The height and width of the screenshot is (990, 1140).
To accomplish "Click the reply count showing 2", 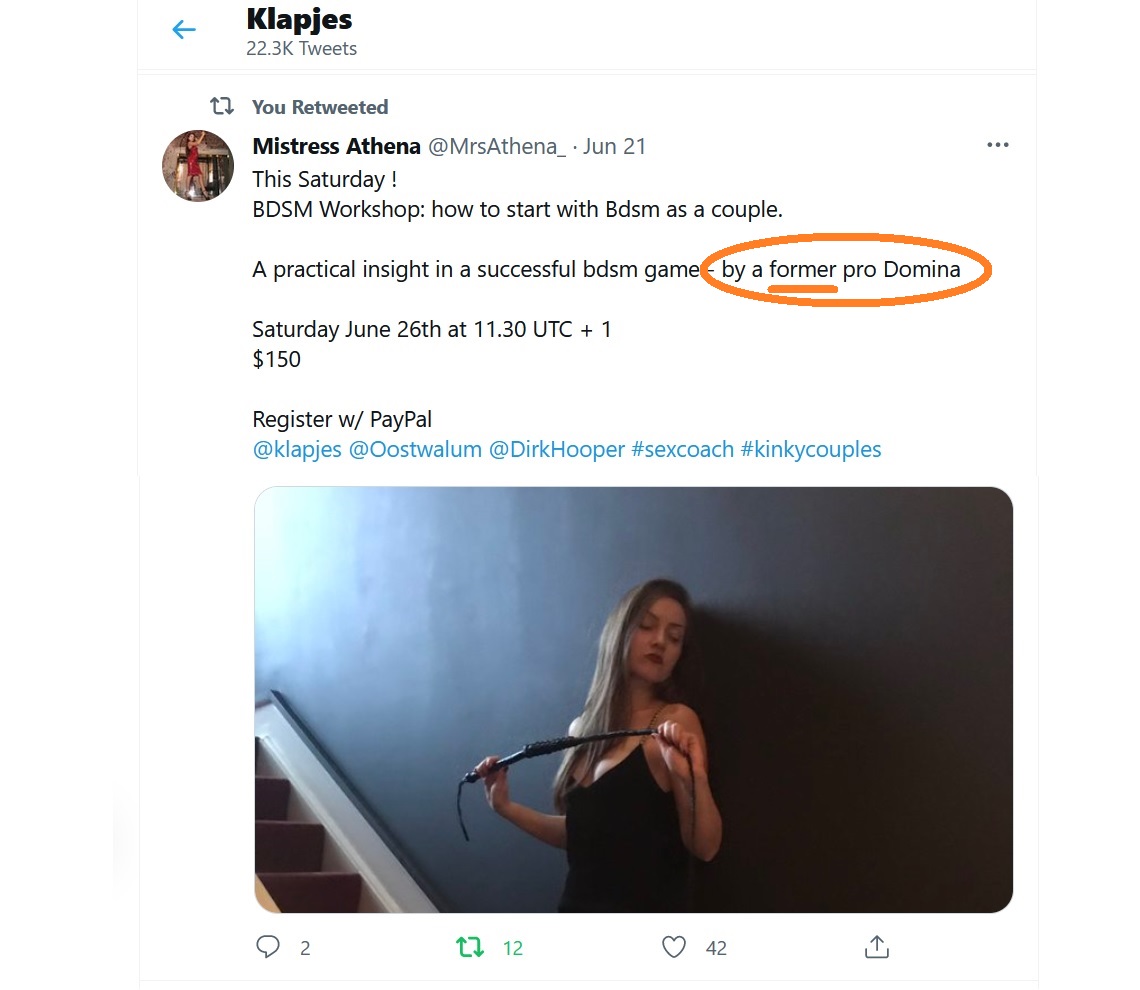I will click(x=305, y=947).
